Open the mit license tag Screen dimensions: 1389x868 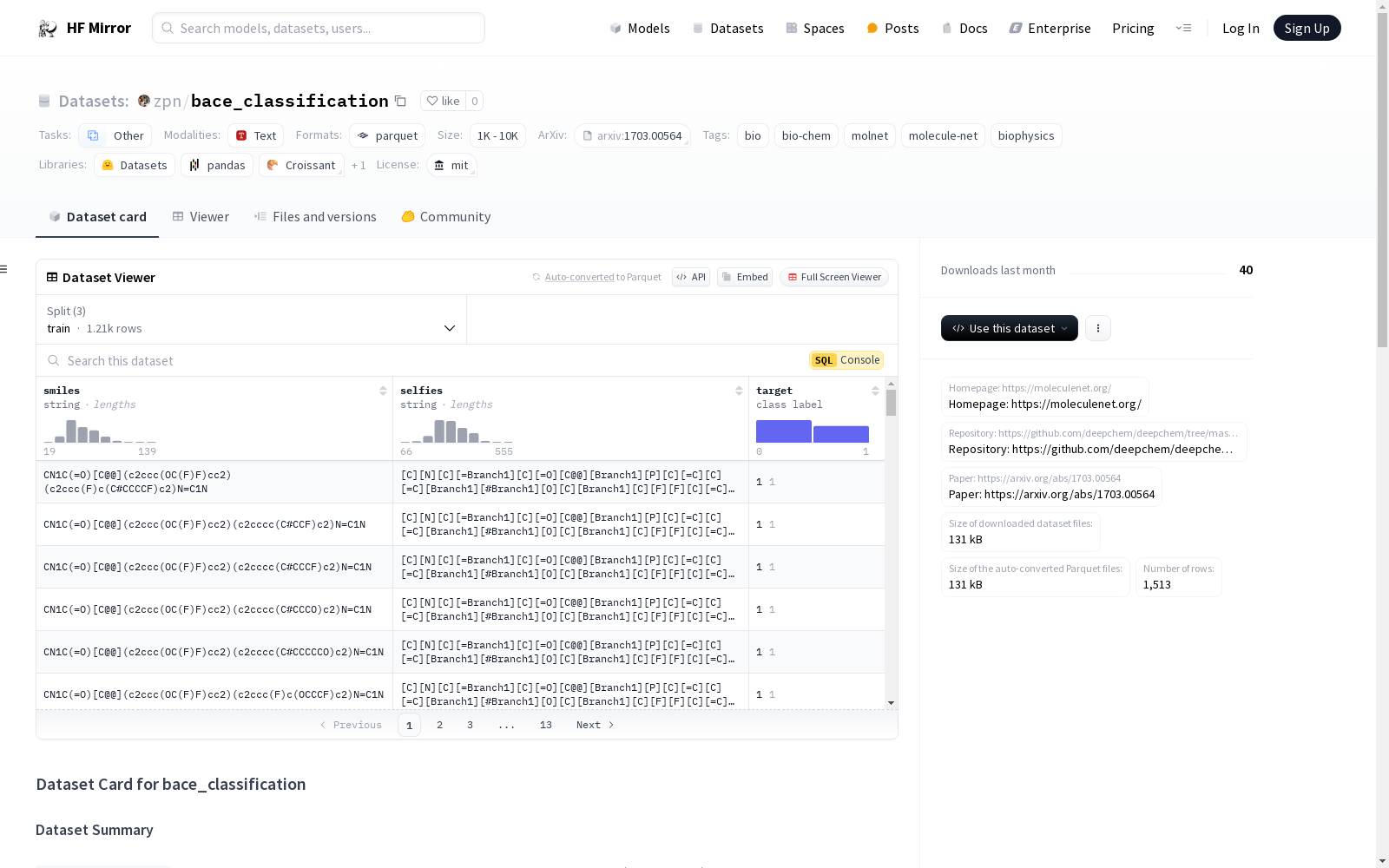(x=451, y=165)
